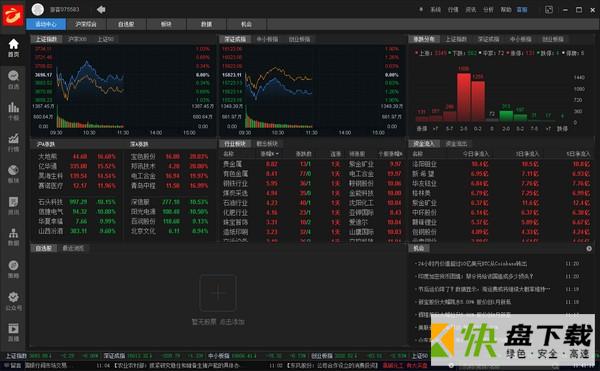This screenshot has height=371, width=600.
Task: Click the 亿华通 stock row
Action: 77,166
